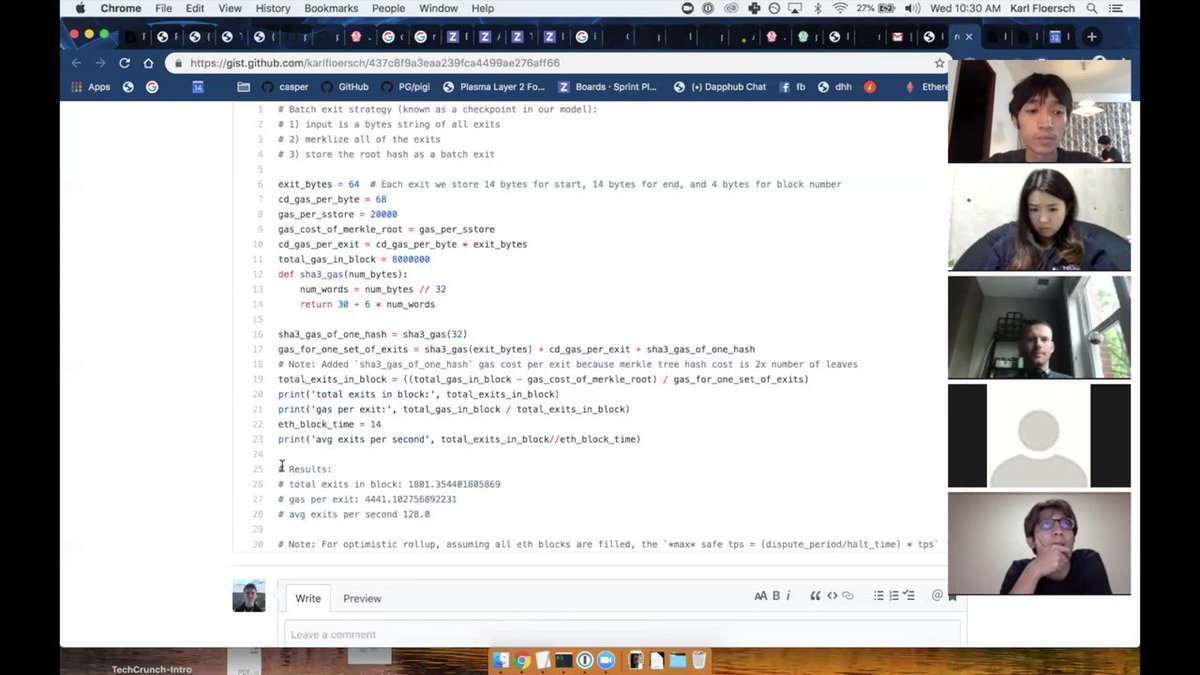Open the Bookmarks menu
The width and height of the screenshot is (1200, 675).
331,8
